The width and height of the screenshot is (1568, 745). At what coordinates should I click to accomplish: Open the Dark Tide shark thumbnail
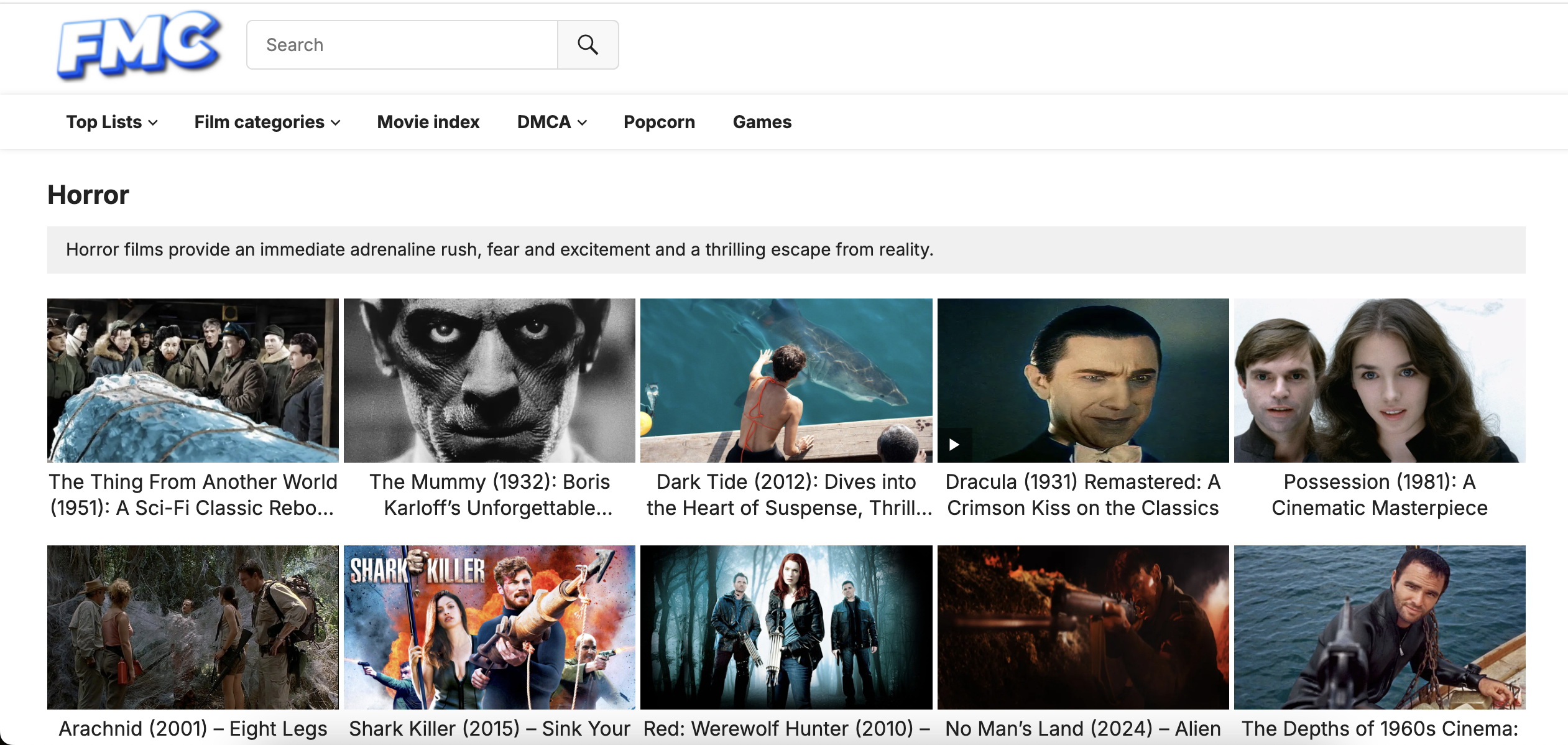(786, 381)
